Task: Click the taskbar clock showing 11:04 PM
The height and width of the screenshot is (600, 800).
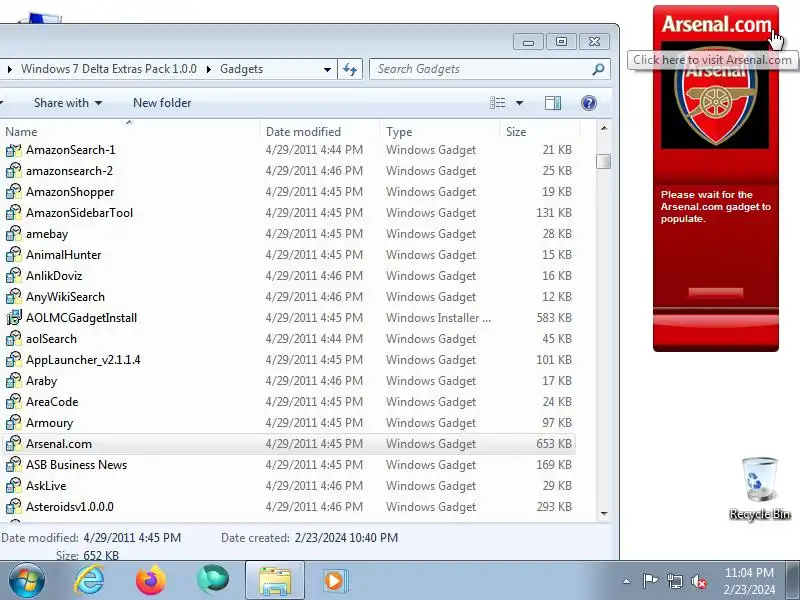Action: pyautogui.click(x=749, y=581)
